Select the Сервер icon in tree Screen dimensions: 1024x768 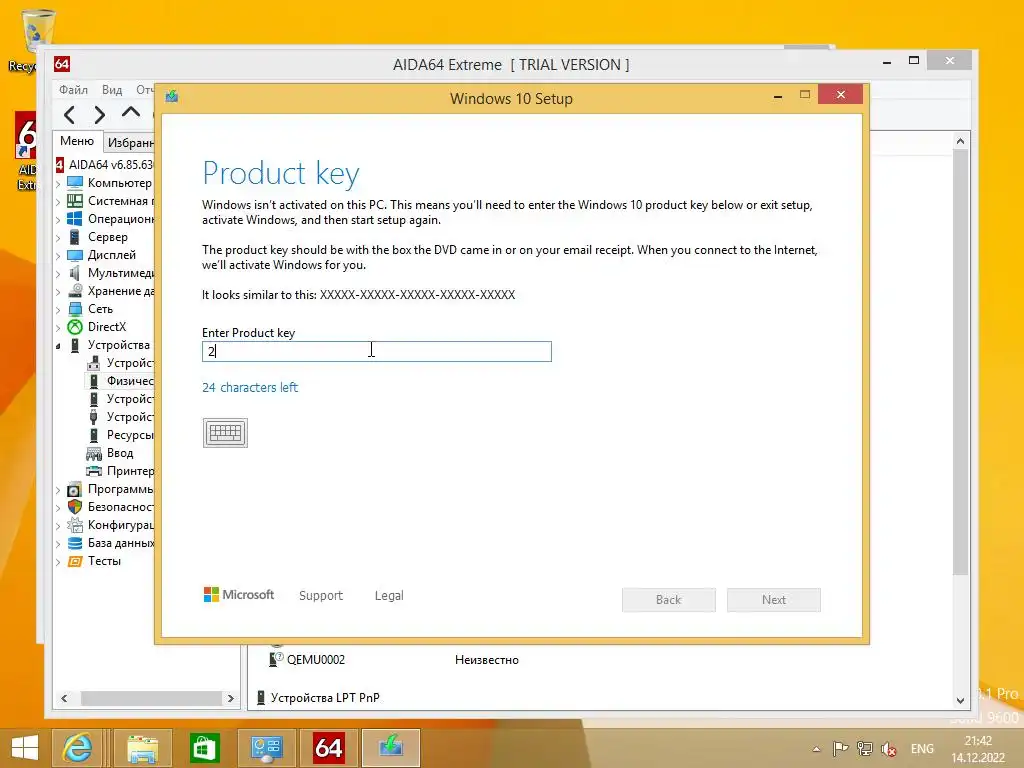[75, 236]
